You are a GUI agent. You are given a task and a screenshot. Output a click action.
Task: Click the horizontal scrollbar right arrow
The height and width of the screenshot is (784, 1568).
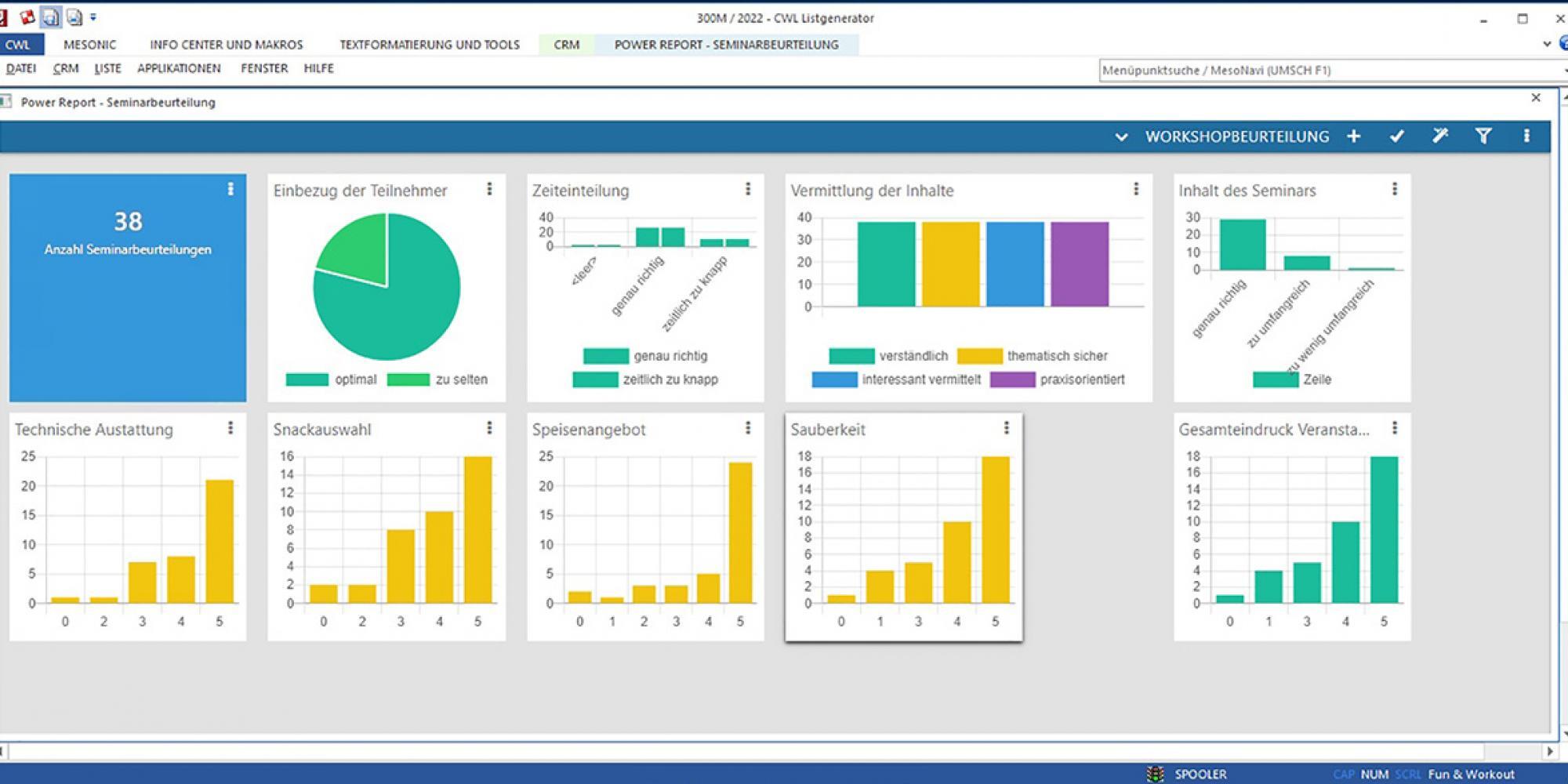[x=1549, y=751]
